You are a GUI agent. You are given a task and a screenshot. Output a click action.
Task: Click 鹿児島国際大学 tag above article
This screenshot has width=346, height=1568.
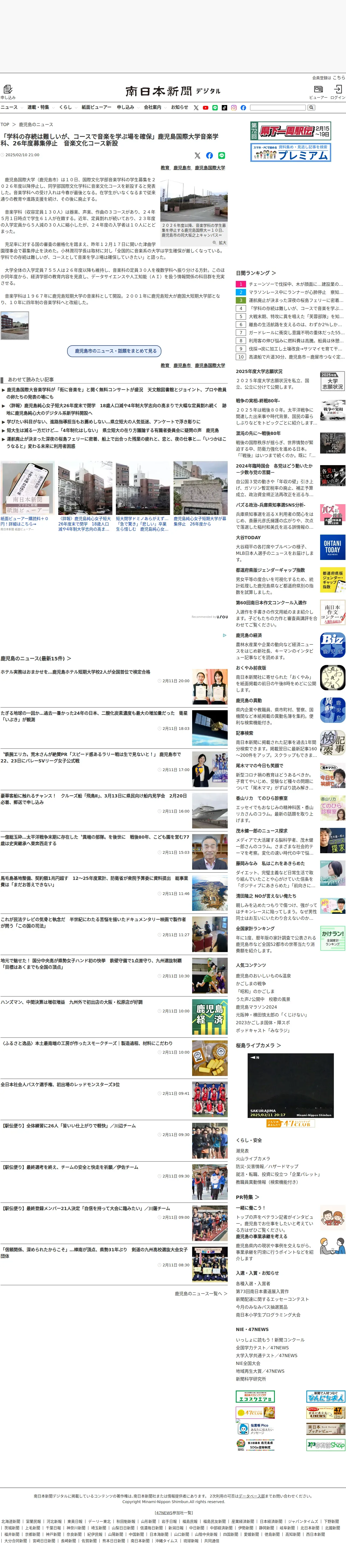click(210, 168)
